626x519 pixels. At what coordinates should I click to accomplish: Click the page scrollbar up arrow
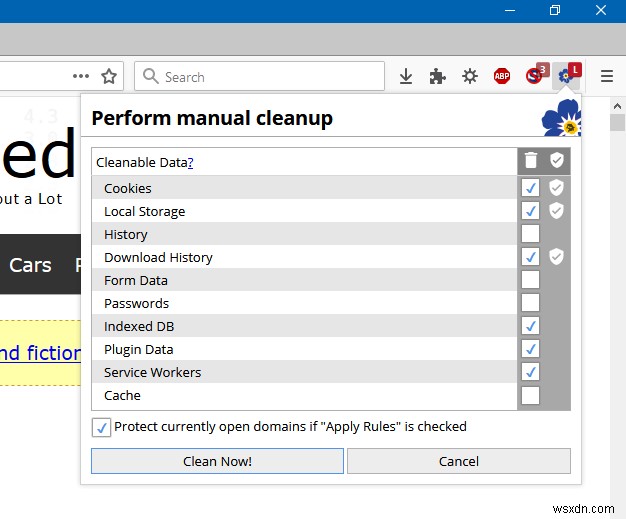(617, 106)
